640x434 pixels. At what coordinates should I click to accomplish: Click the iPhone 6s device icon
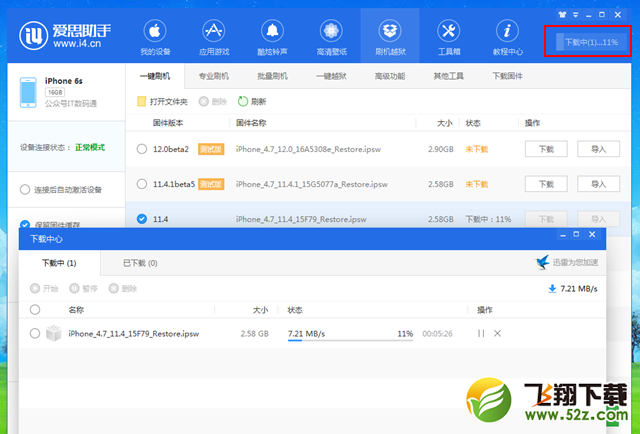coord(28,93)
